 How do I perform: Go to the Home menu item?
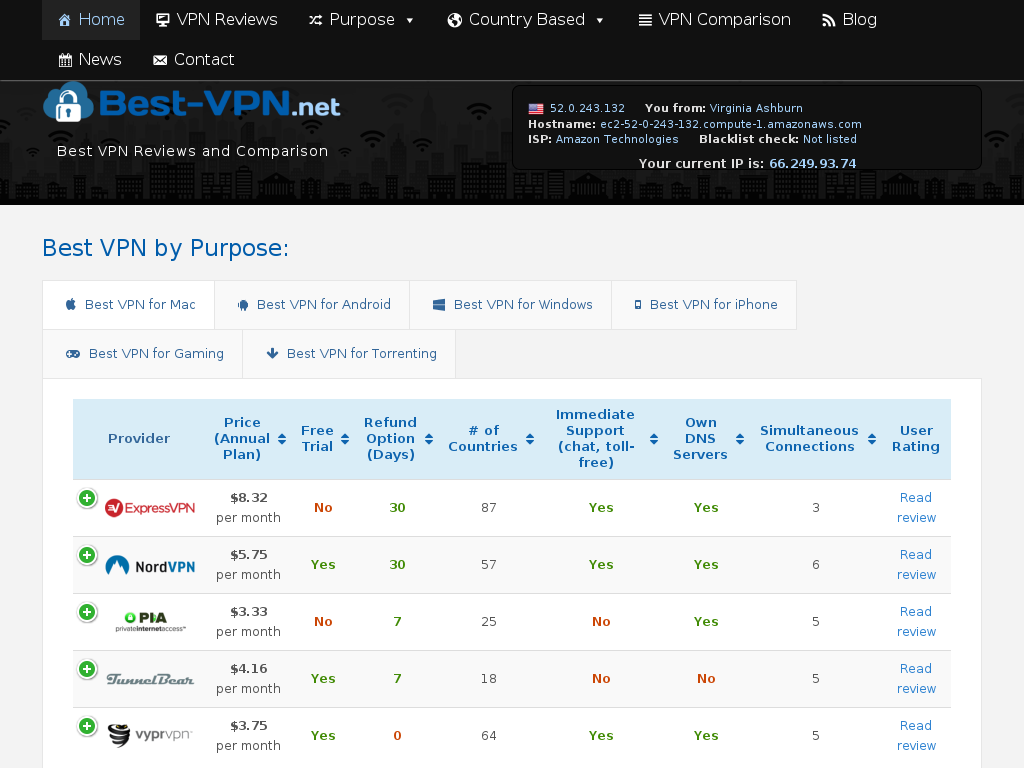91,20
